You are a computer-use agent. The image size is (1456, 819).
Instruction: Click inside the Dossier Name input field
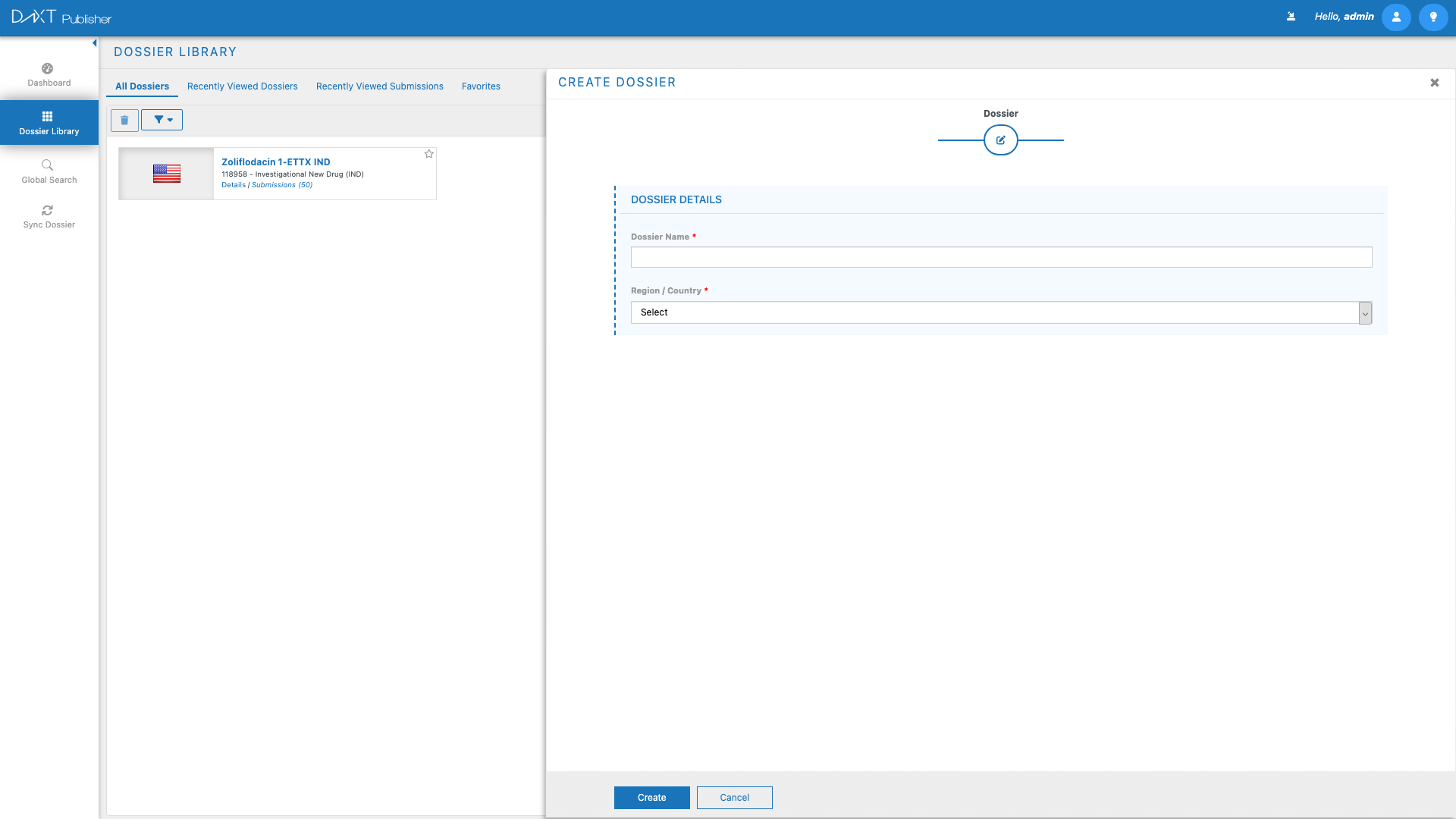click(1001, 257)
